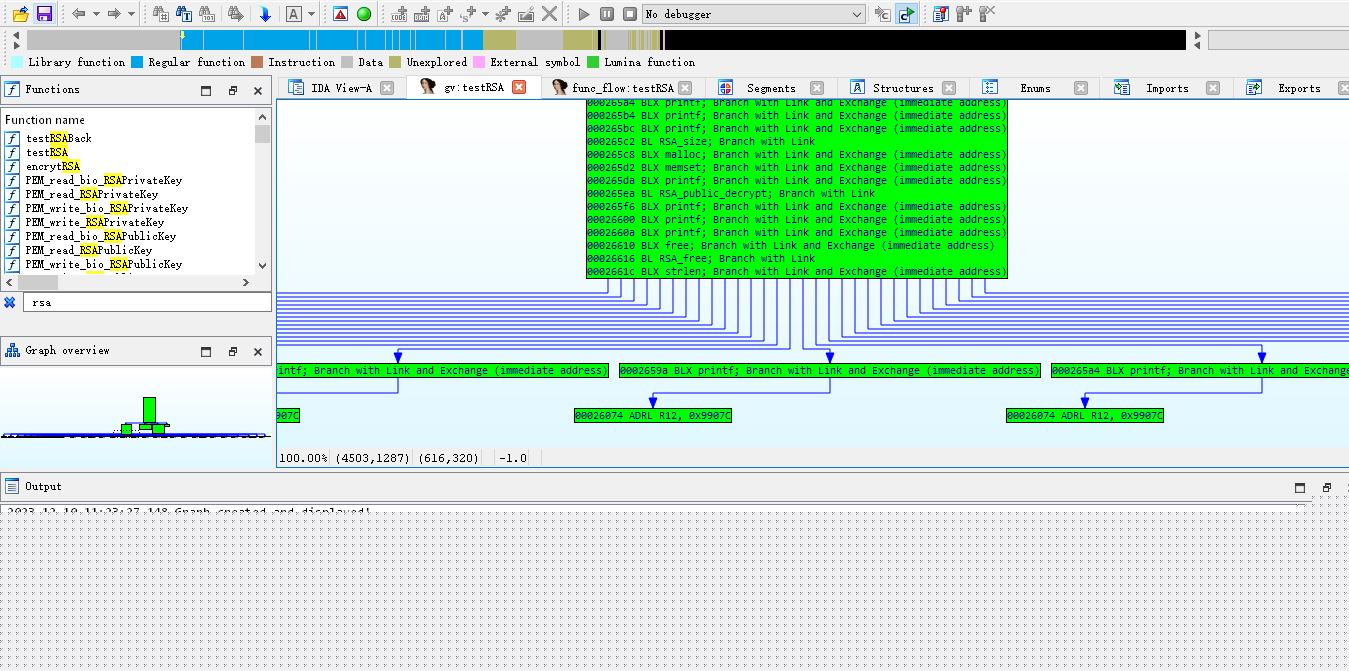Click the search next binoculars icon
Screen dimensions: 1349x671
235,14
